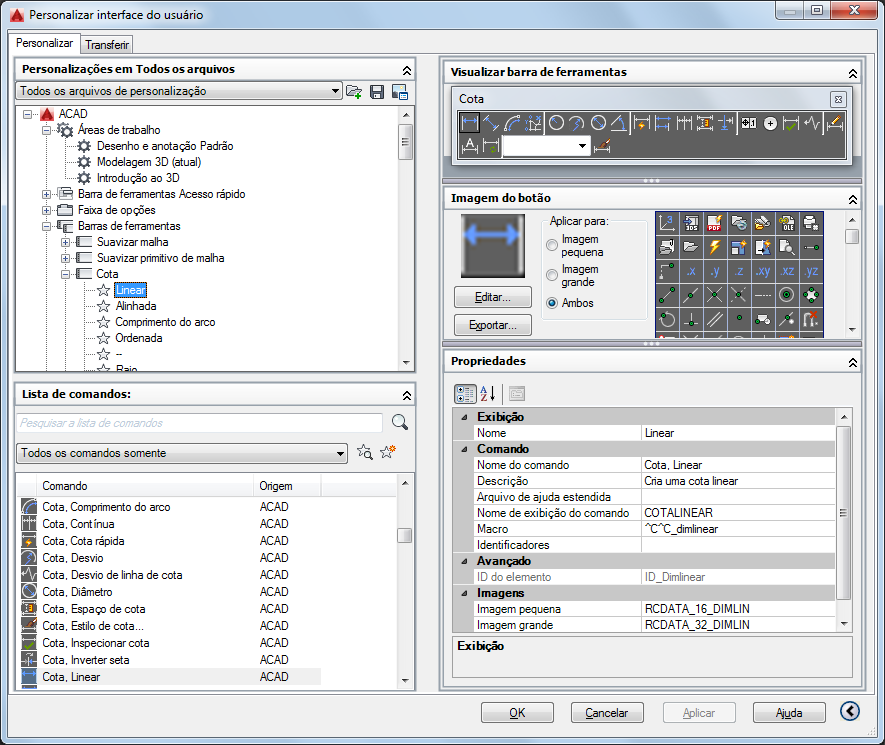Collapse the Lista de comandos panel
This screenshot has width=885, height=745.
tap(406, 395)
